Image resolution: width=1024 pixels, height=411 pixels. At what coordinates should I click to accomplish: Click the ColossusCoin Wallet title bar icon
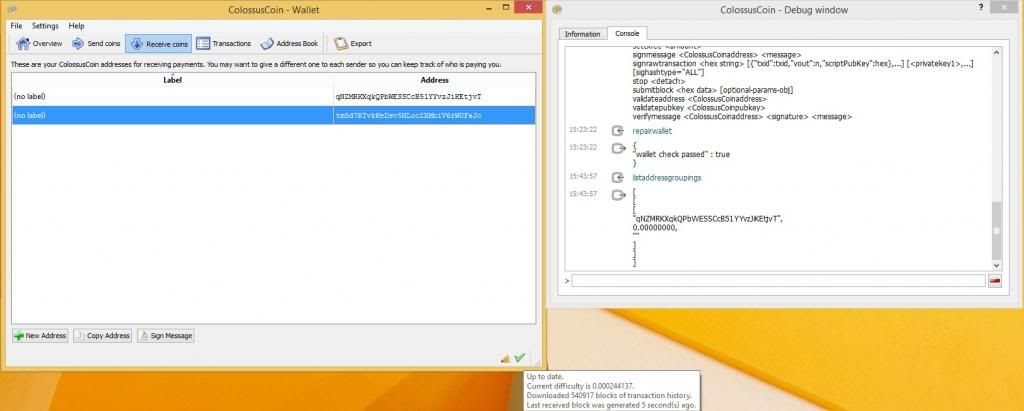coord(11,9)
